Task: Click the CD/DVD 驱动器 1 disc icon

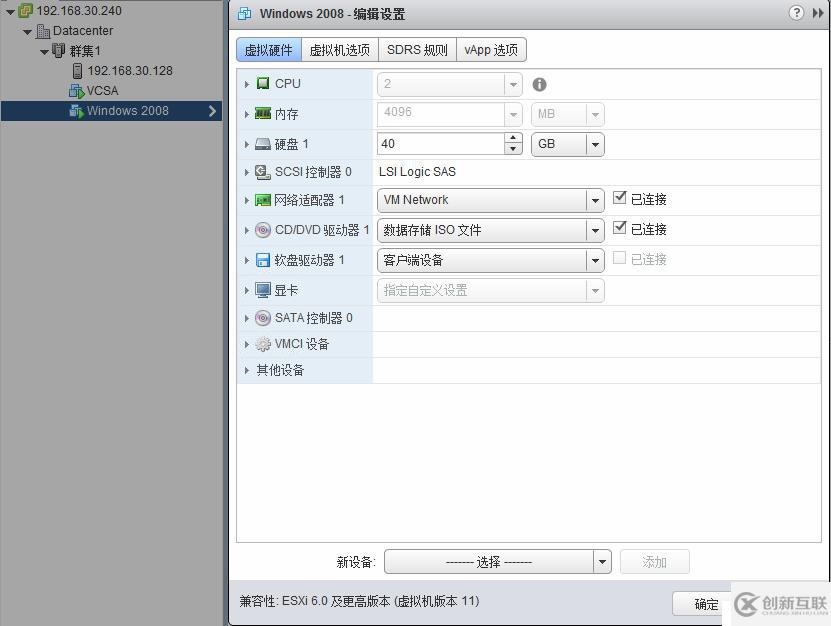Action: (261, 229)
